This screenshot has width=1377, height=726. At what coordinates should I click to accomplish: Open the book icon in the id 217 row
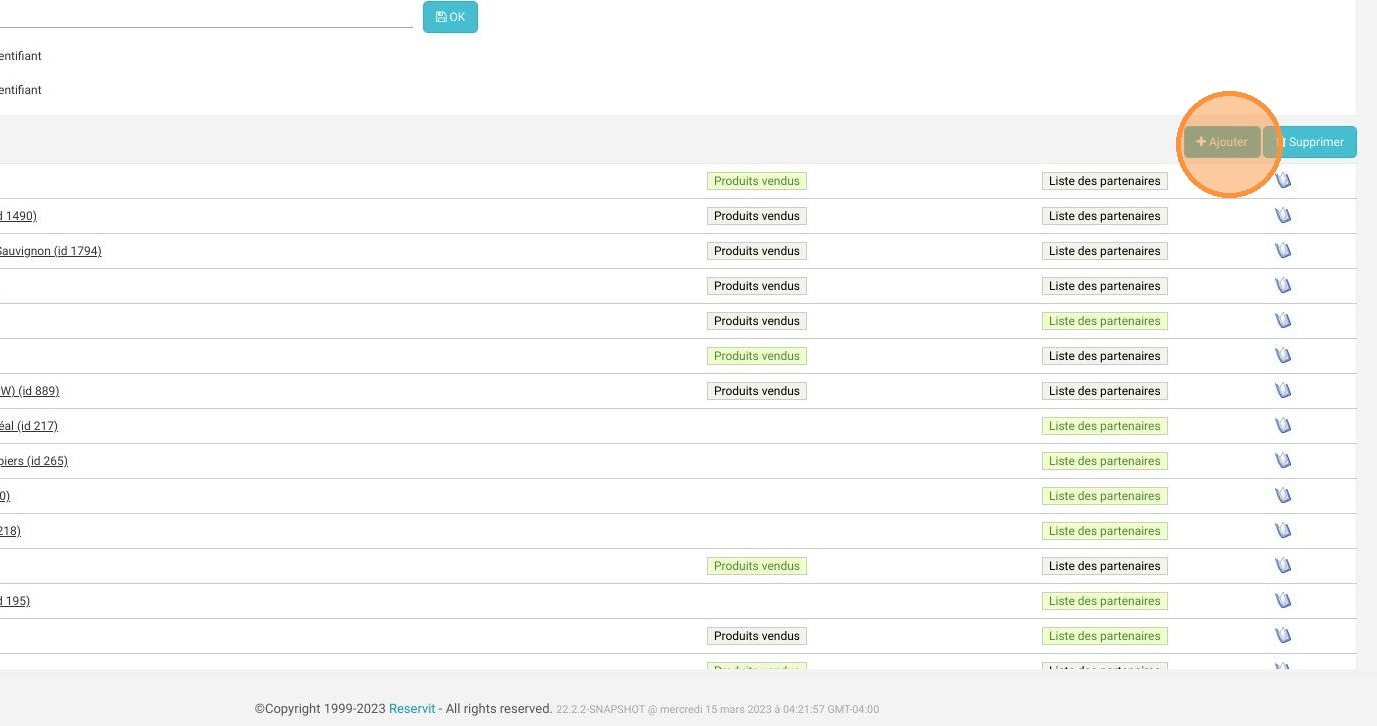(x=1283, y=425)
